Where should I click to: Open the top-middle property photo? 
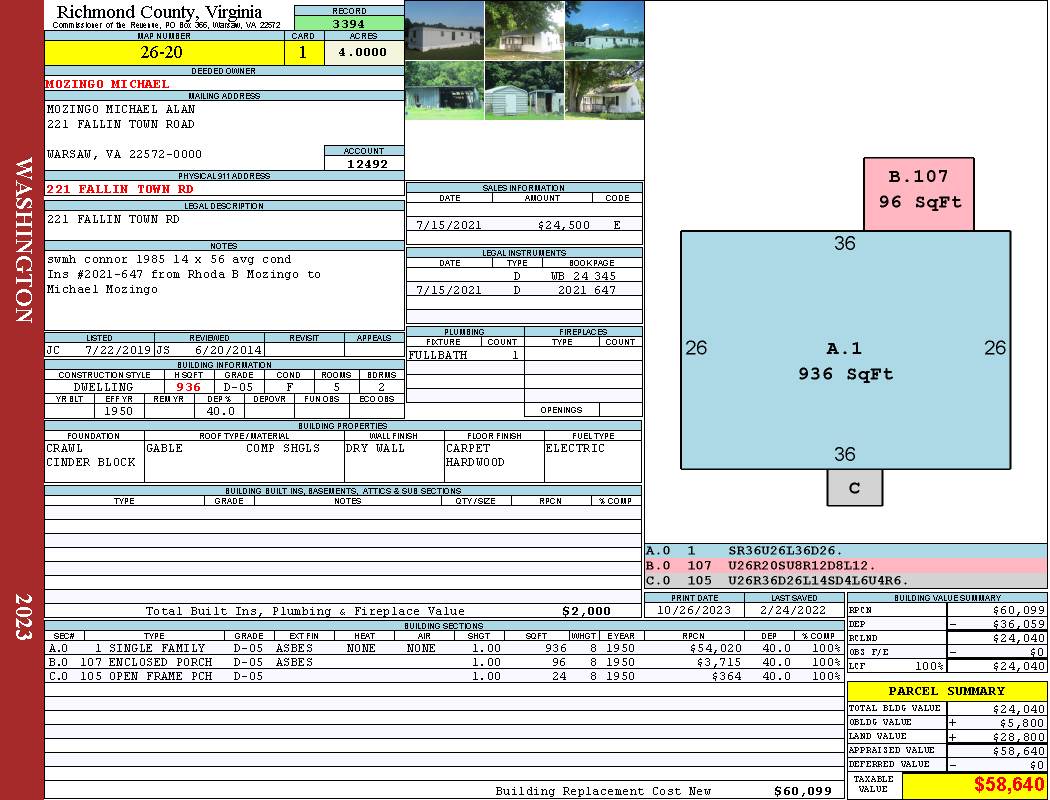tap(524, 31)
